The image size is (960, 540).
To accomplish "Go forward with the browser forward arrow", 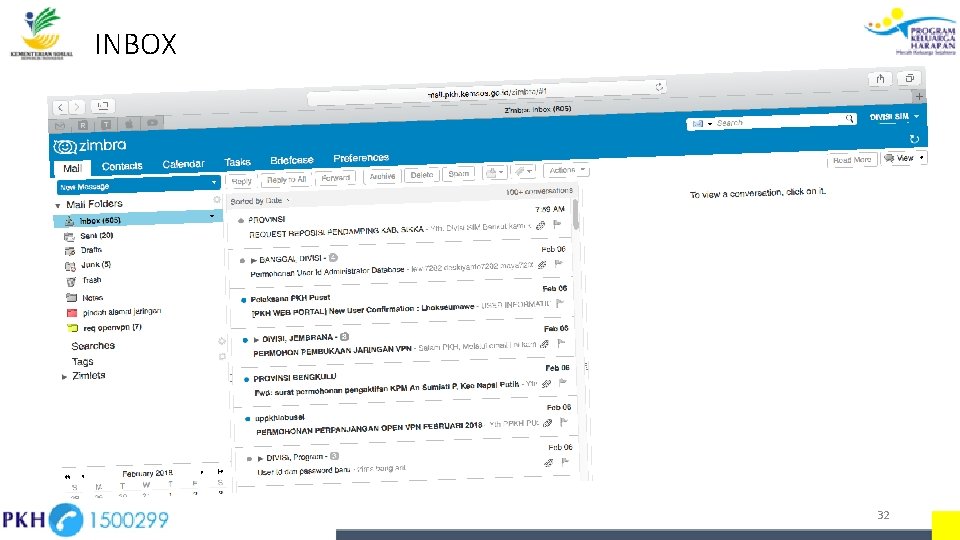I will pyautogui.click(x=77, y=107).
